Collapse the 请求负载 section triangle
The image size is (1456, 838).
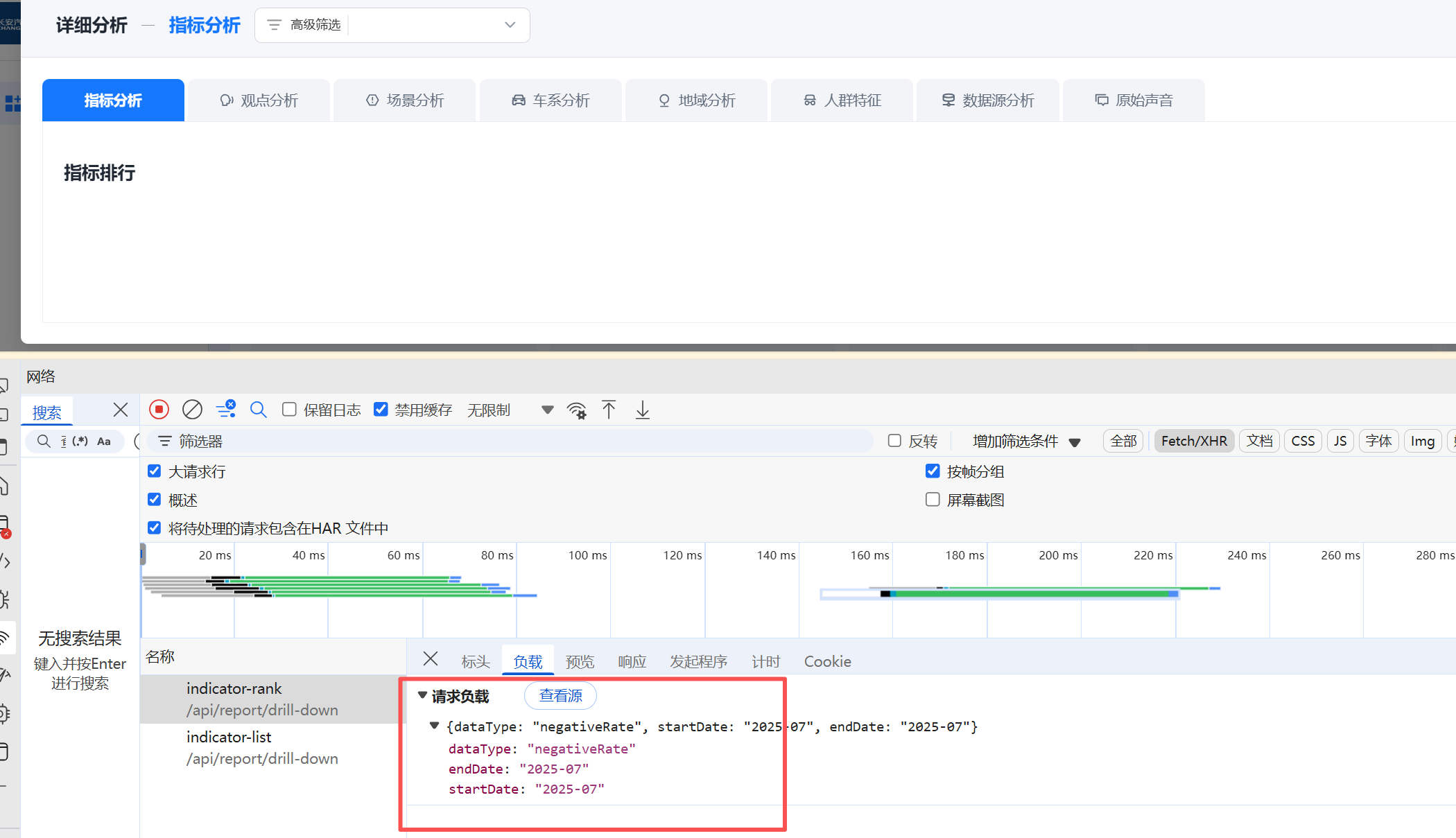coord(422,695)
